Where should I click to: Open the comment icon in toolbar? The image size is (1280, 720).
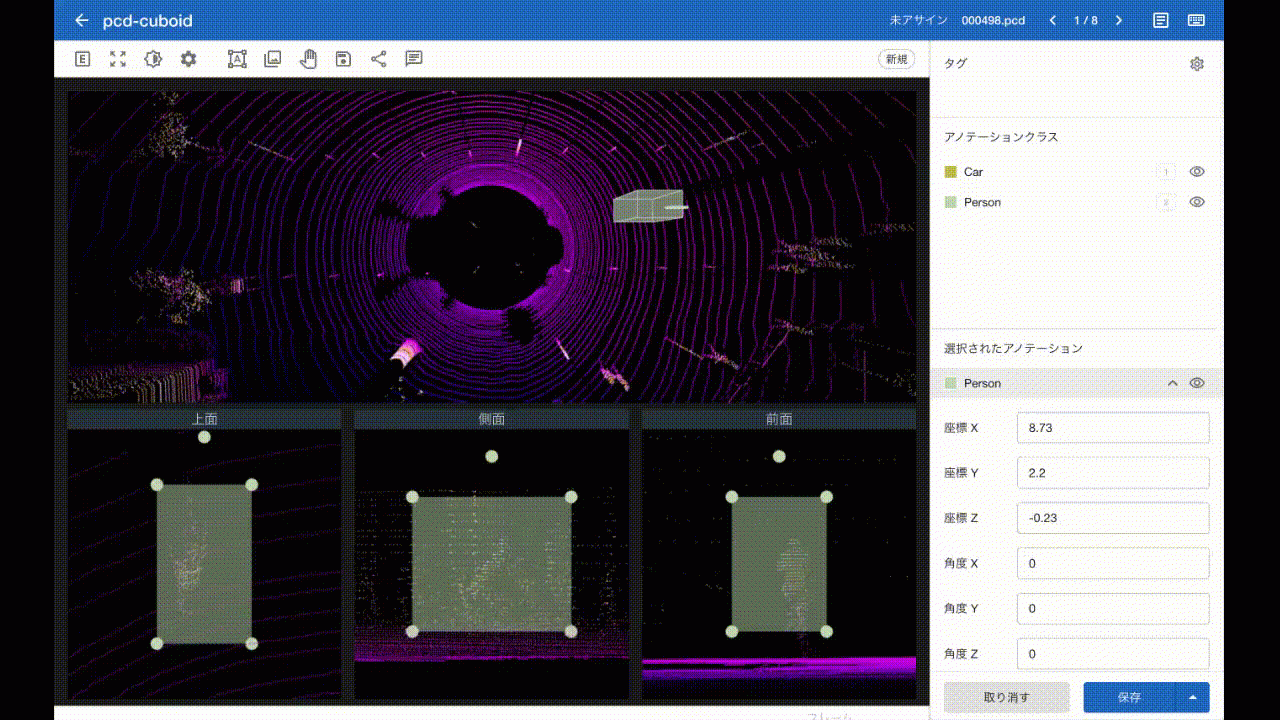[x=414, y=59]
